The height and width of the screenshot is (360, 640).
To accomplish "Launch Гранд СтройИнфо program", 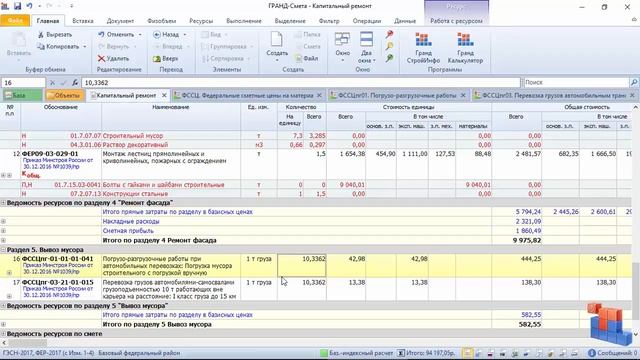I will [423, 48].
